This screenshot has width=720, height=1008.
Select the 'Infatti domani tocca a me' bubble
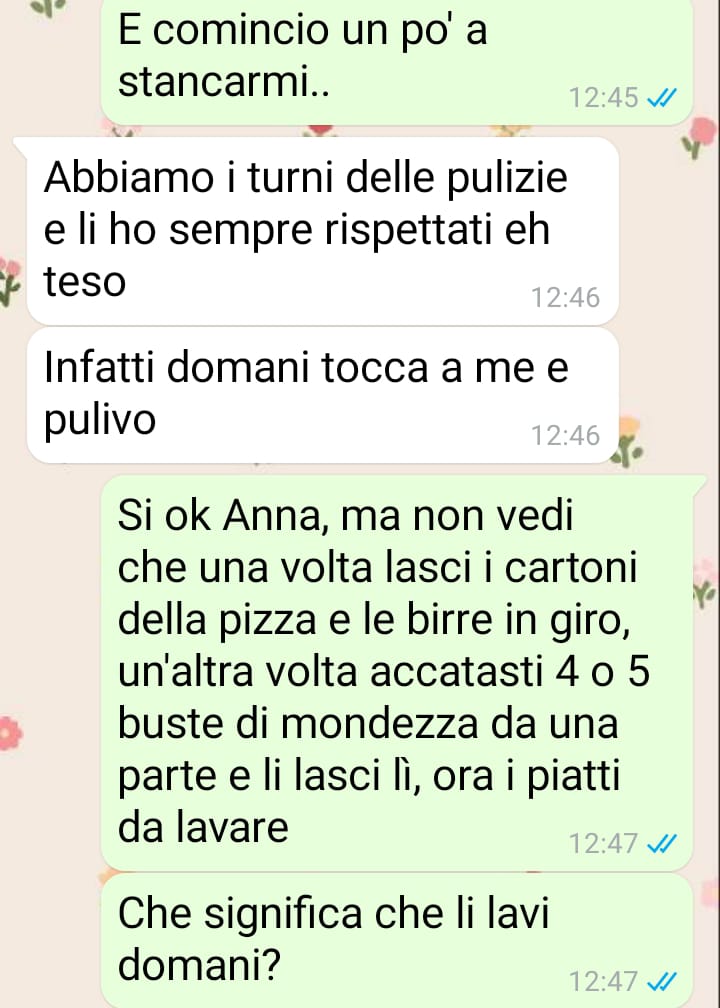click(323, 395)
